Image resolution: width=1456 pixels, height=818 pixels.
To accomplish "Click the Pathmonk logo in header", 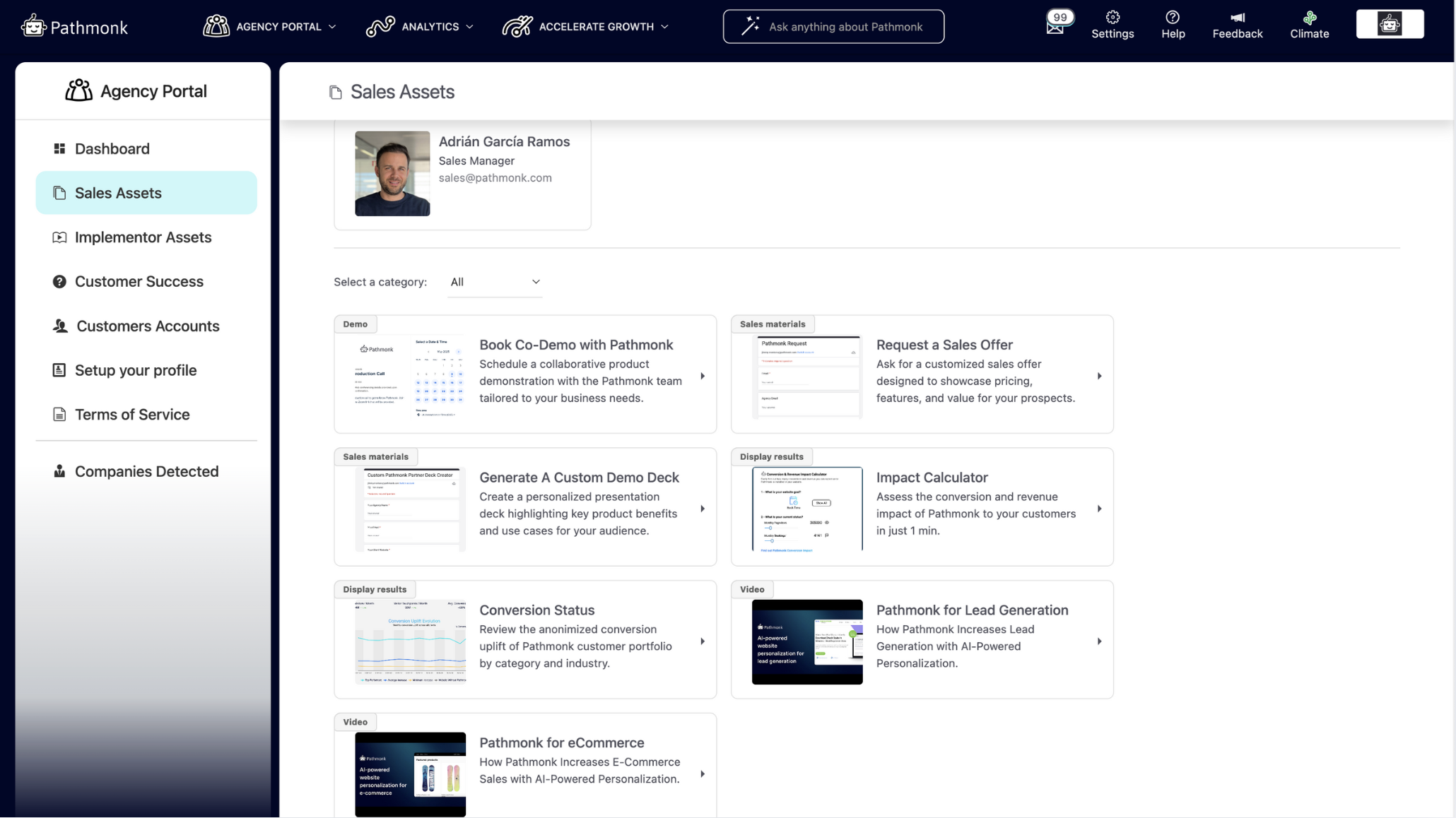I will pos(74,27).
